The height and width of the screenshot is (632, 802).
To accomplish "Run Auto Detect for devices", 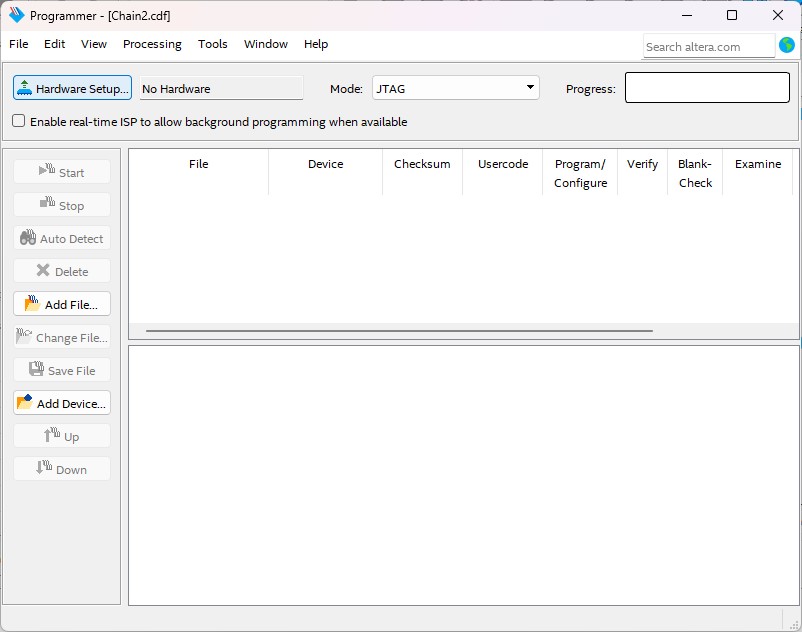I will (x=62, y=238).
